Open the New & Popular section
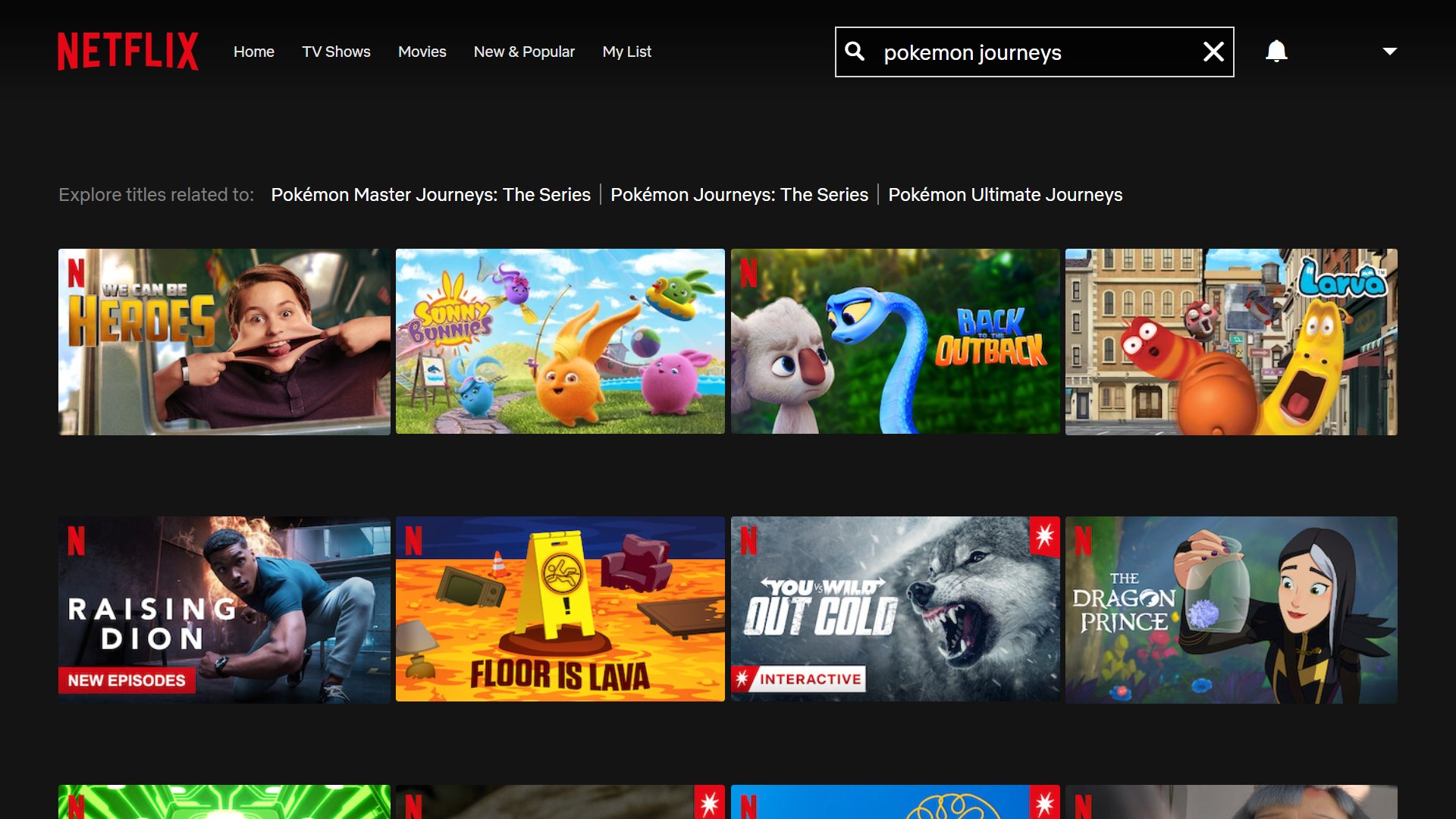 click(x=524, y=52)
